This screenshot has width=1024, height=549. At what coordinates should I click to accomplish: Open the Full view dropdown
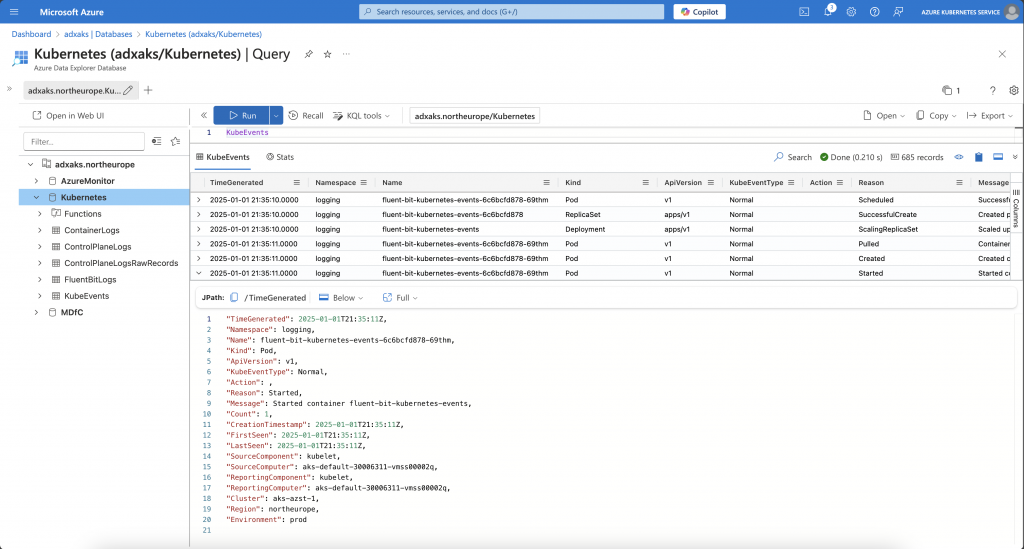[x=400, y=298]
